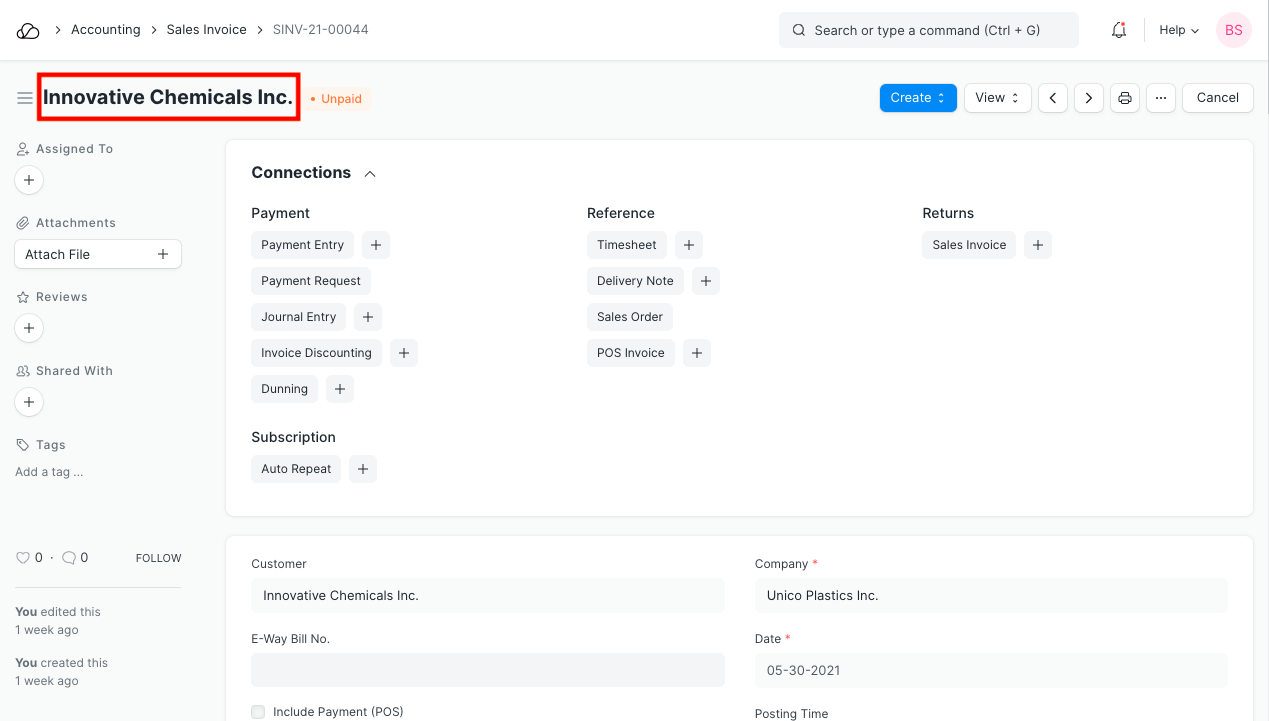
Task: Add a new Delivery Note with plus
Action: tap(705, 281)
